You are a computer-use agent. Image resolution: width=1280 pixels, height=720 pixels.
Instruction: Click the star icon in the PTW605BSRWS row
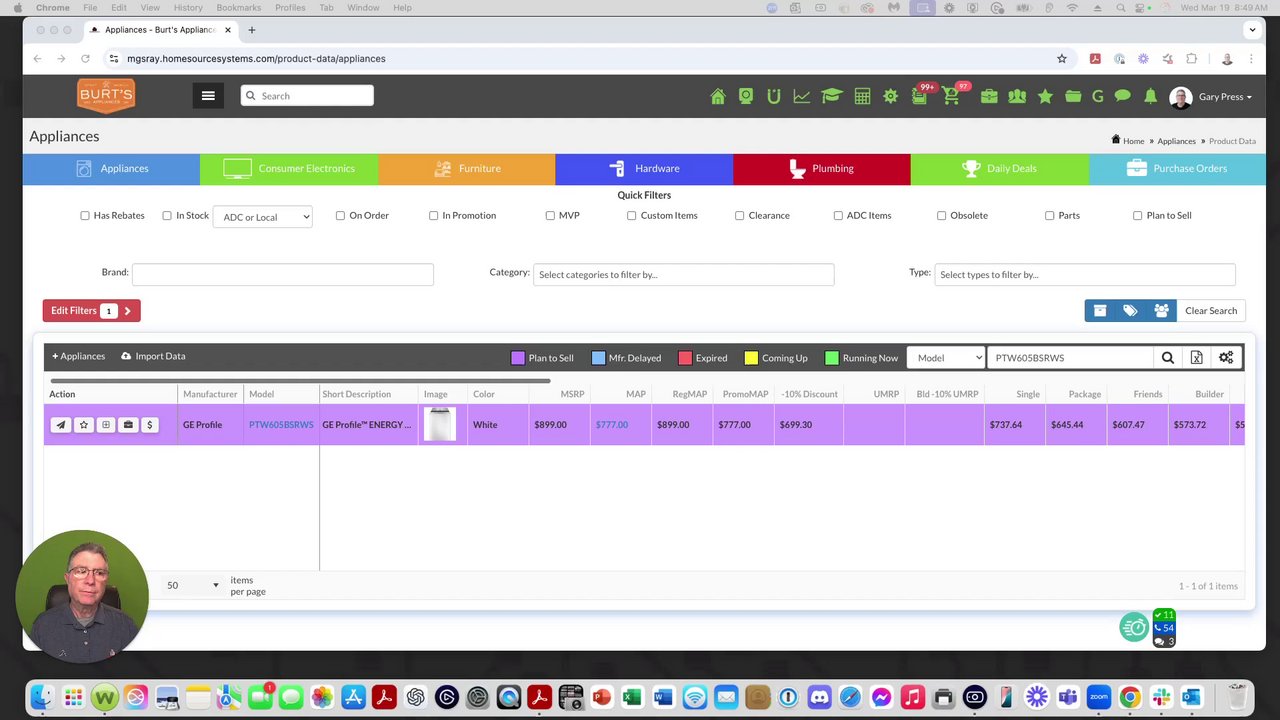83,425
